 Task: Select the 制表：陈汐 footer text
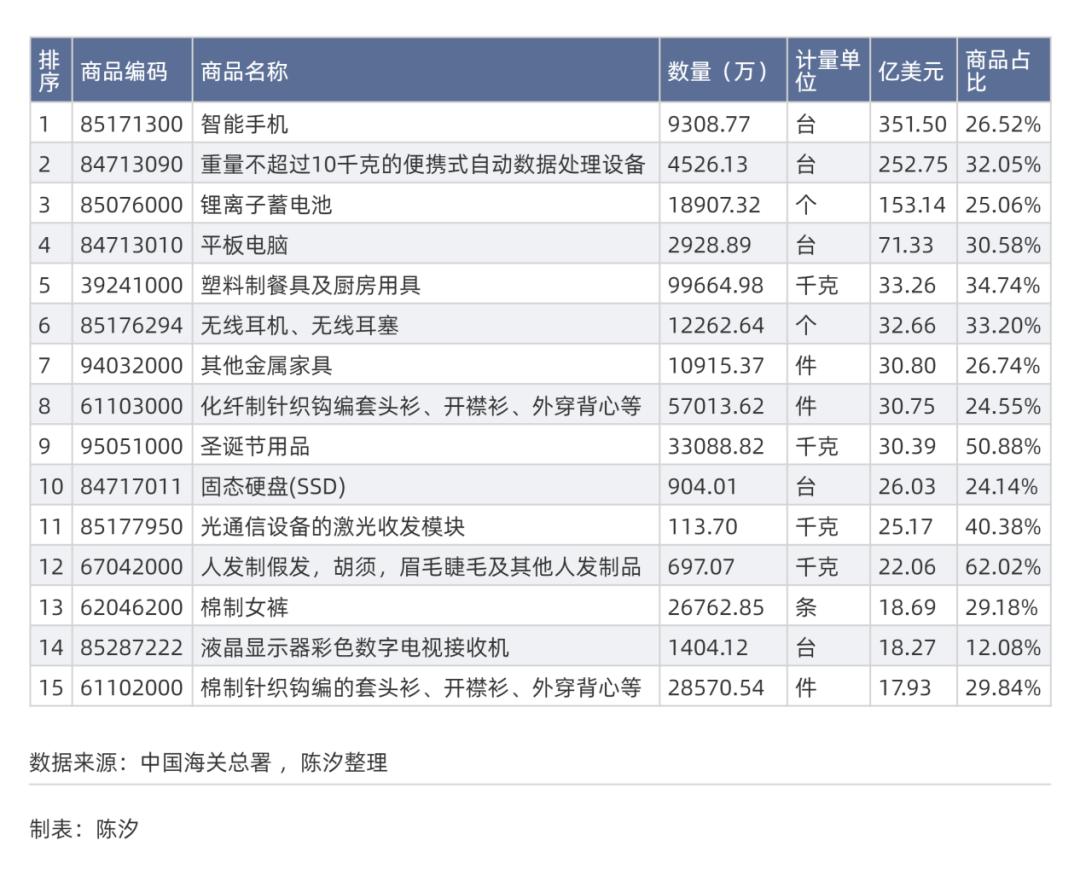(x=83, y=828)
